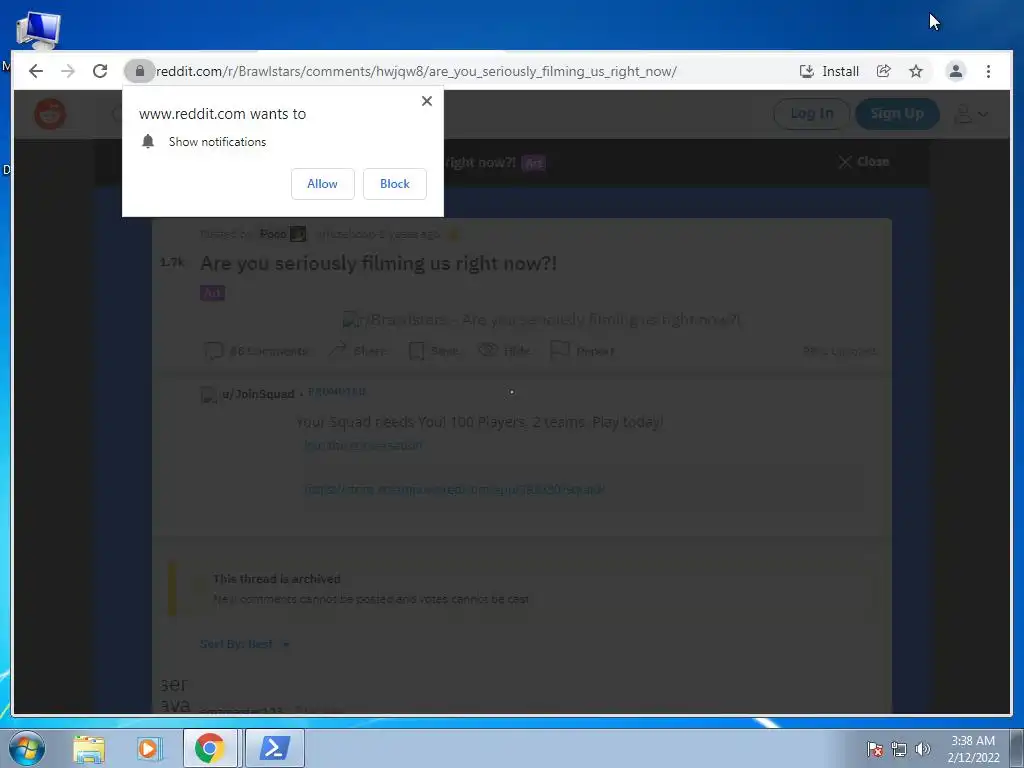Open the network status tray icon
1024x768 pixels.
(x=899, y=749)
